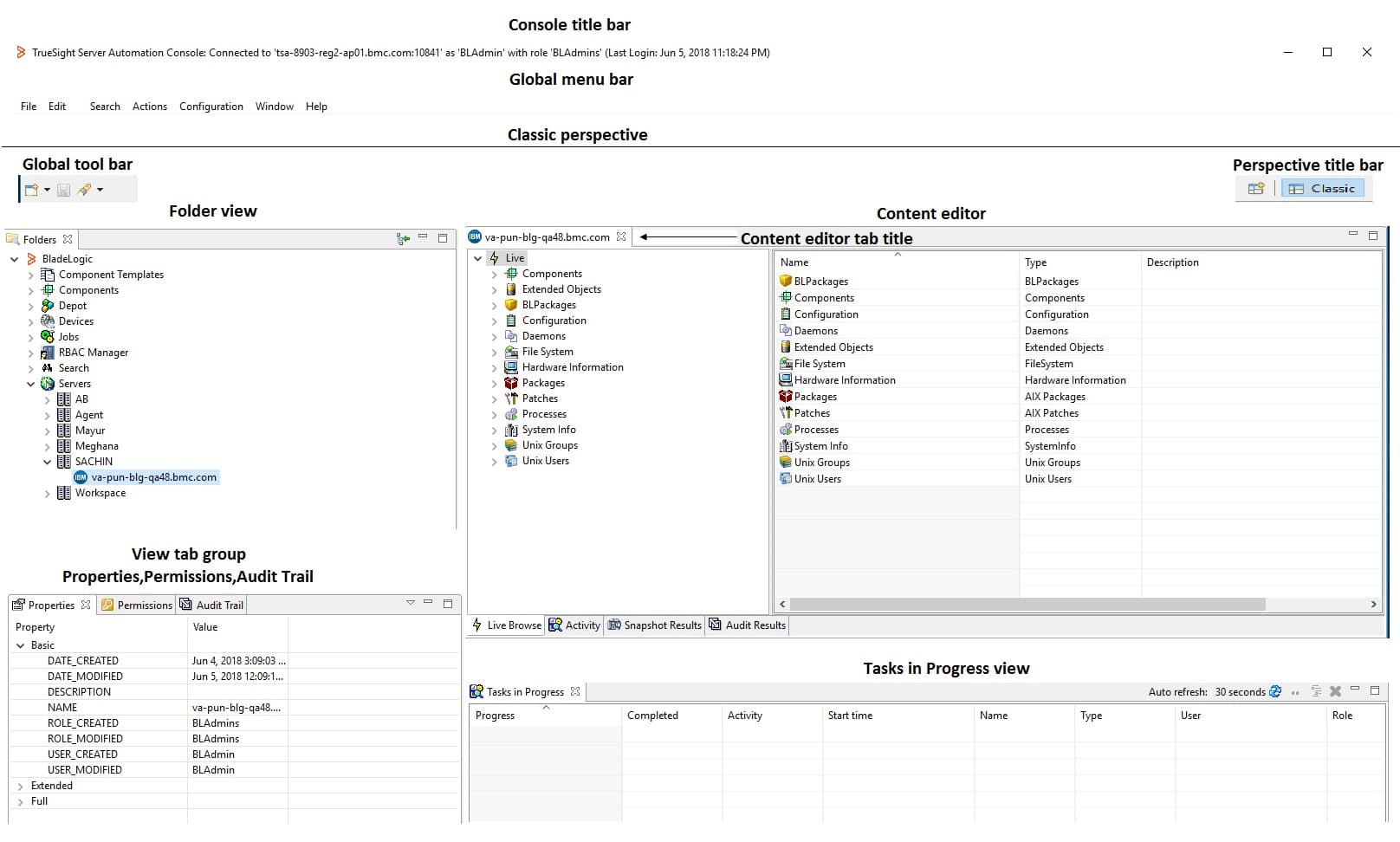The image size is (1400, 842).
Task: Close the va-pun-blg-qa48.bmc.com editor tab
Action: point(621,236)
